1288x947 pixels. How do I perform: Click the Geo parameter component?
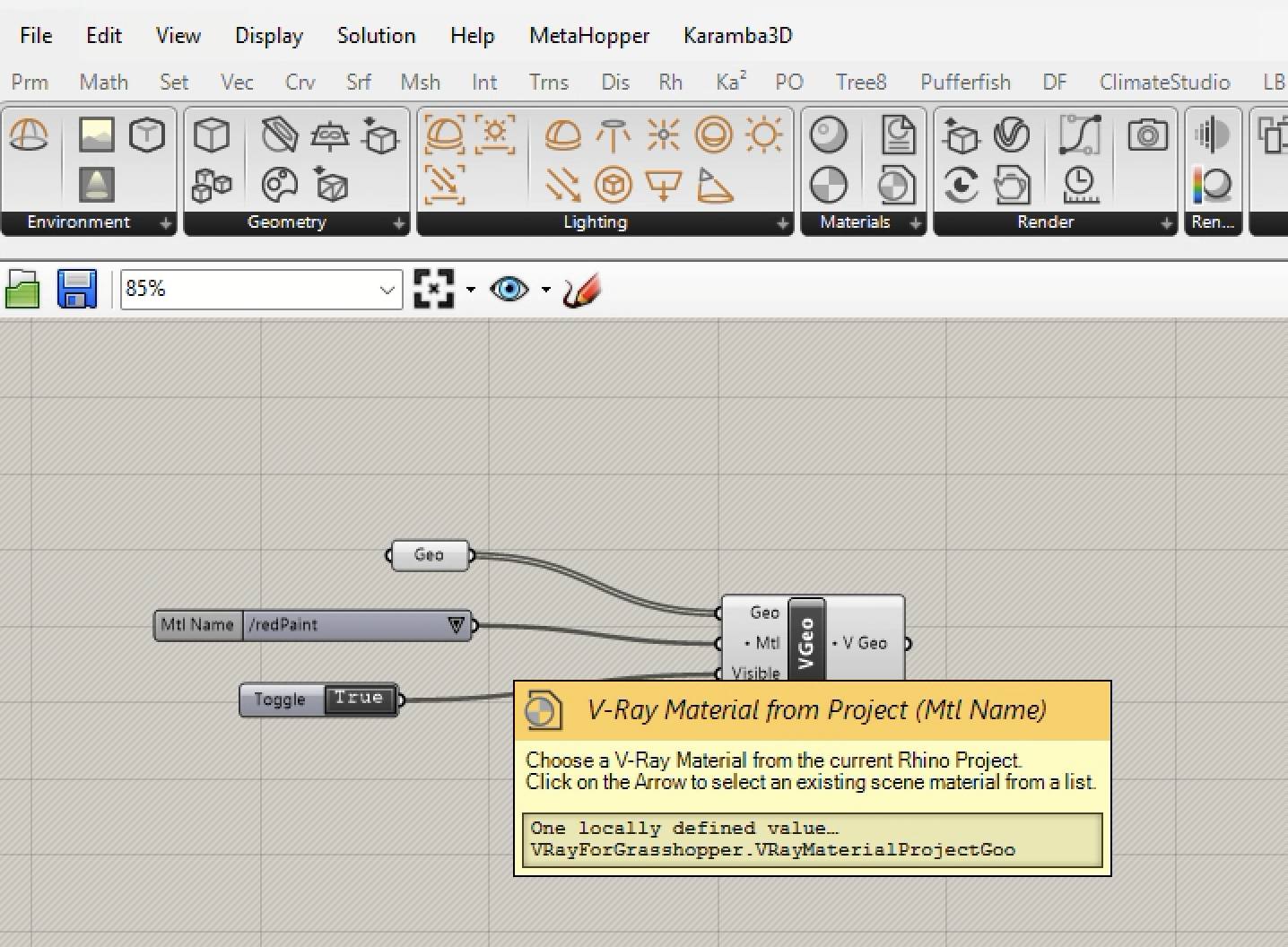429,555
